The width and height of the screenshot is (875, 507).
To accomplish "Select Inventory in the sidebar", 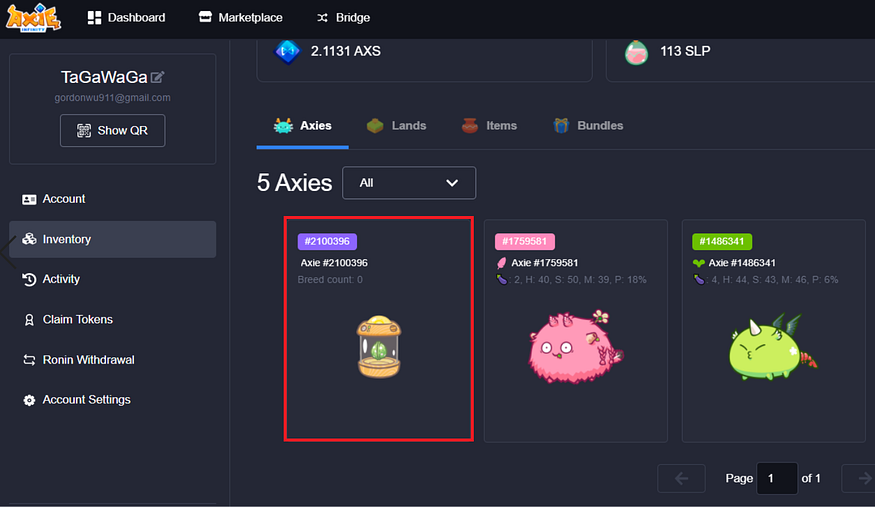I will tap(113, 239).
